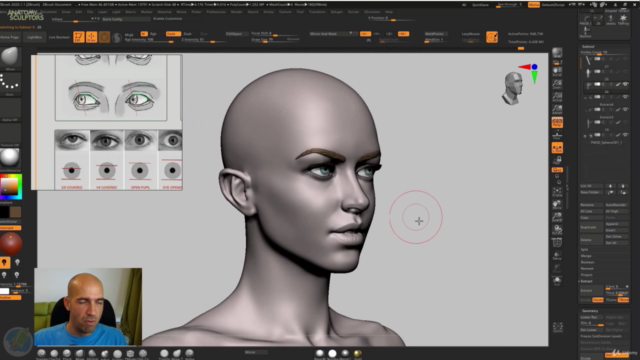This screenshot has height=360, width=640.
Task: Collapse the Geometry panel header
Action: pyautogui.click(x=590, y=311)
